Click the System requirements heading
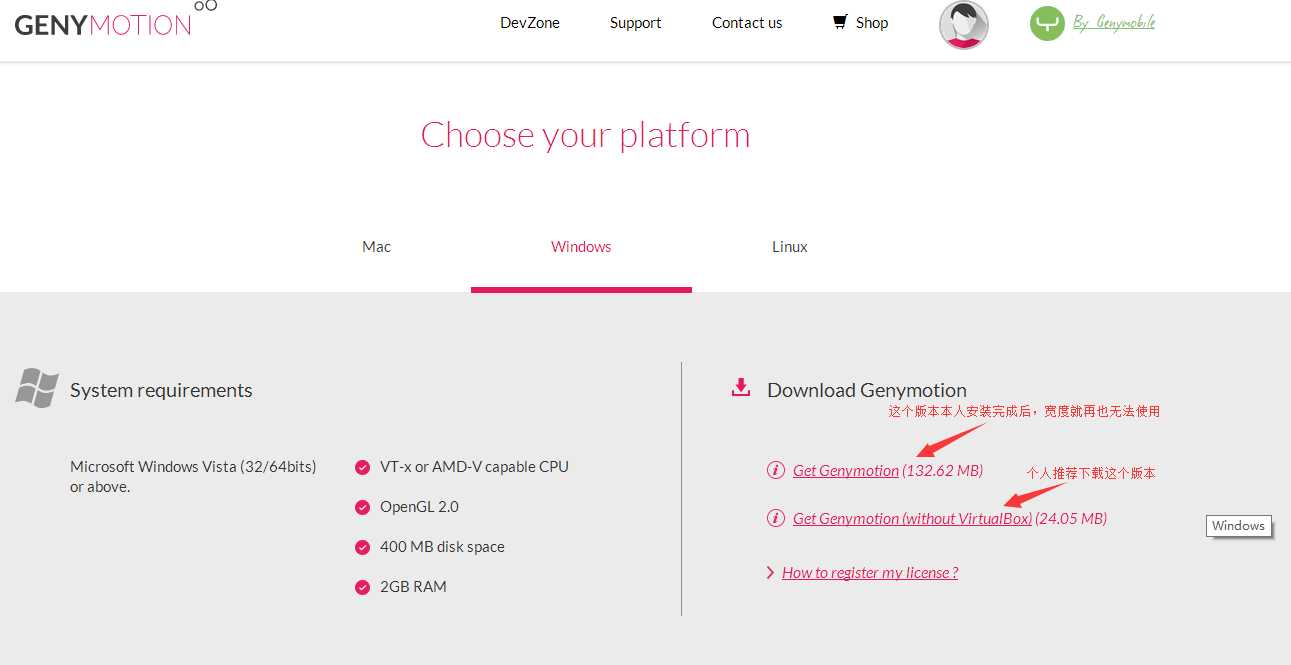Viewport: 1291px width, 665px height. click(161, 390)
